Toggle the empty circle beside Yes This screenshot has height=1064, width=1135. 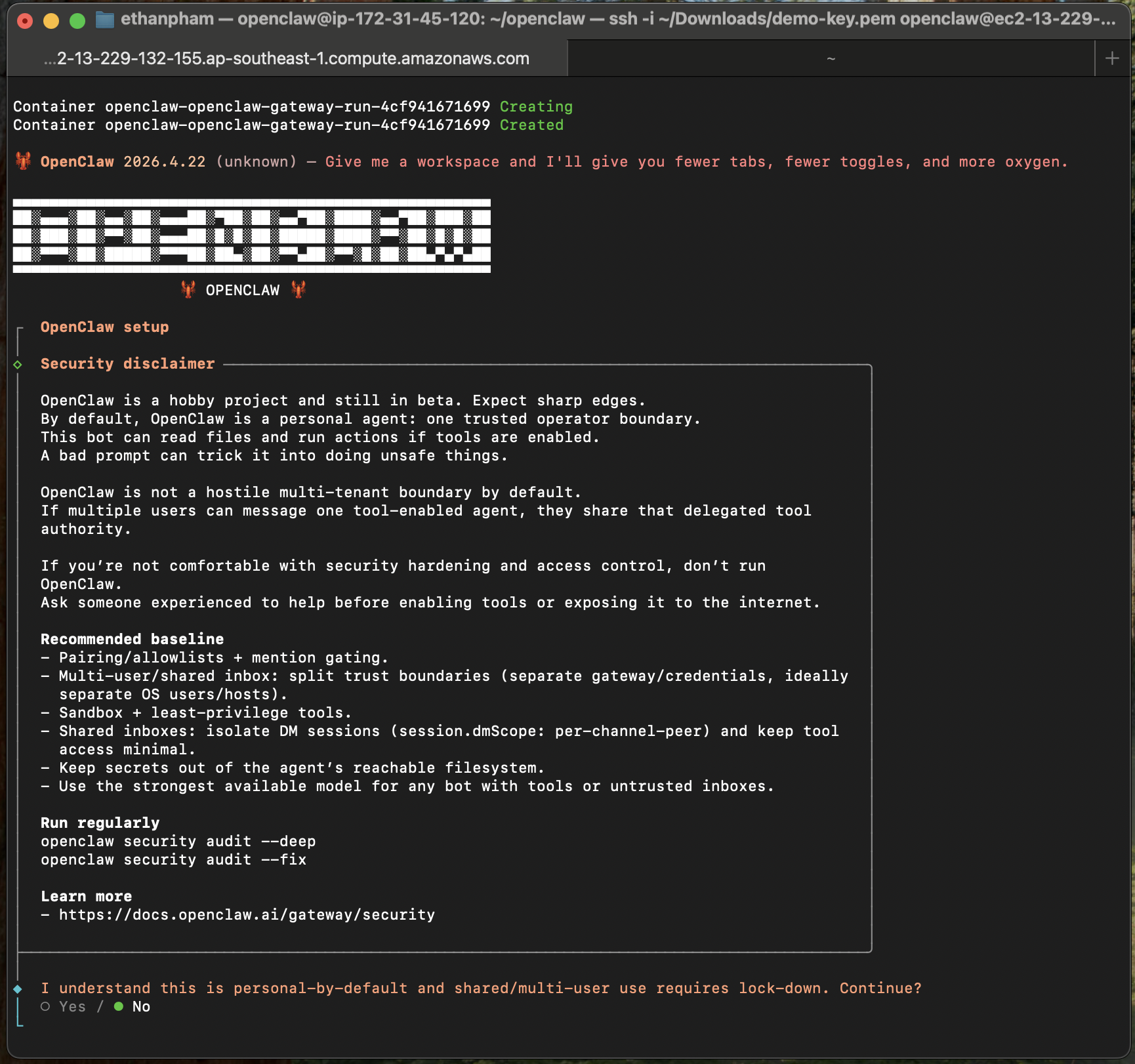45,1006
